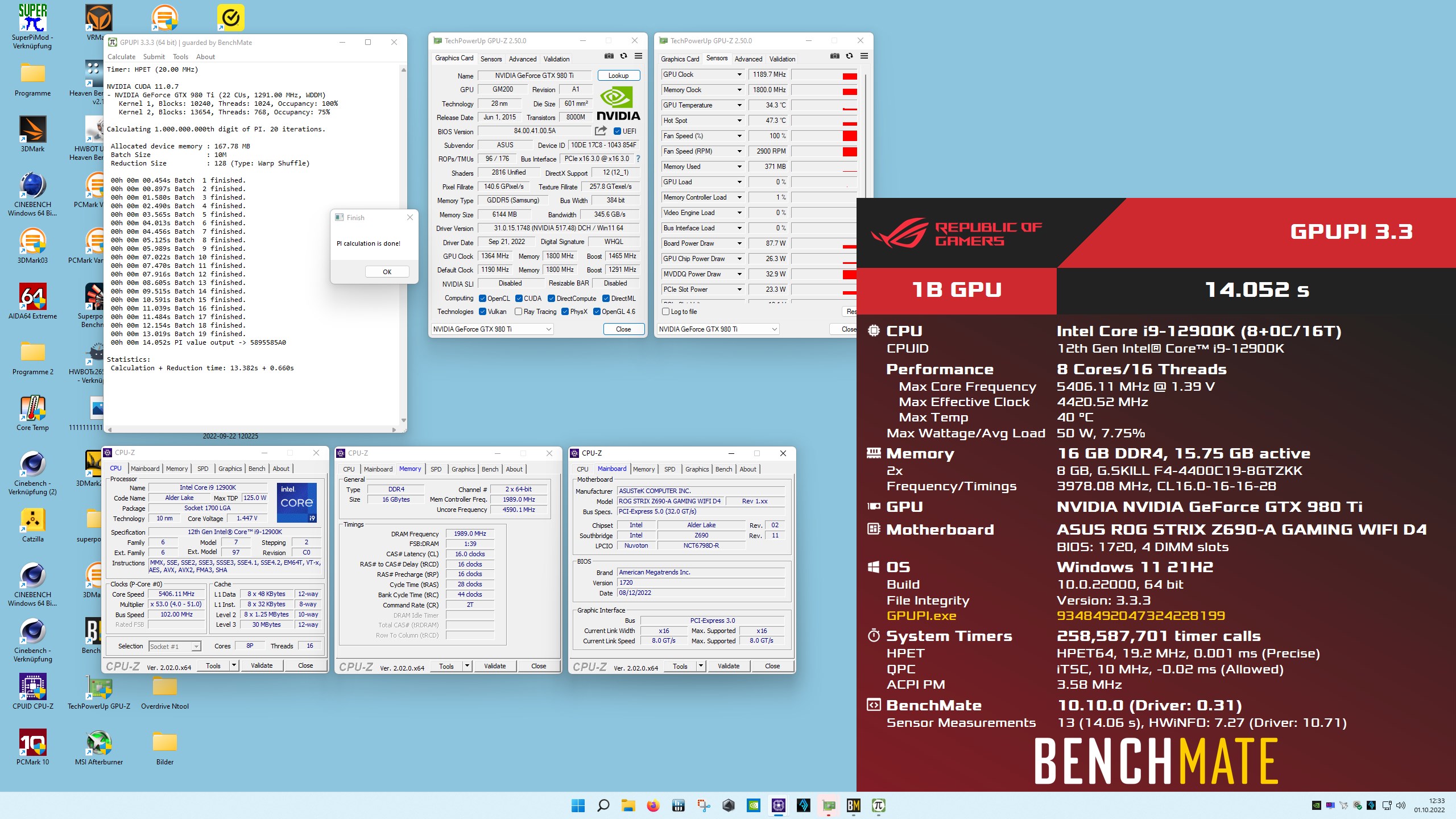The height and width of the screenshot is (819, 1456).
Task: Toggle Ray Tracing checkbox in GPU-Z
Action: tap(518, 312)
